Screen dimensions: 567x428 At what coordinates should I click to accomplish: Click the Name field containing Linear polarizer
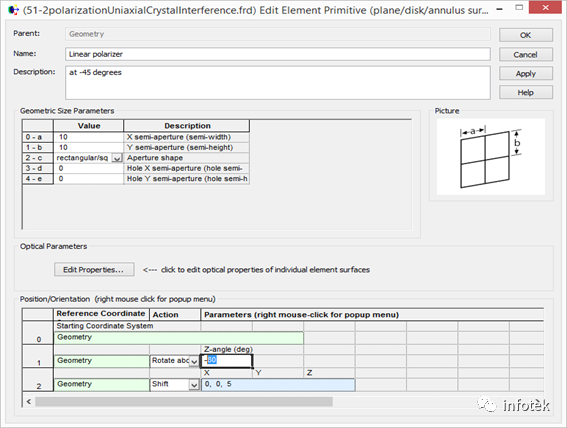click(x=278, y=54)
